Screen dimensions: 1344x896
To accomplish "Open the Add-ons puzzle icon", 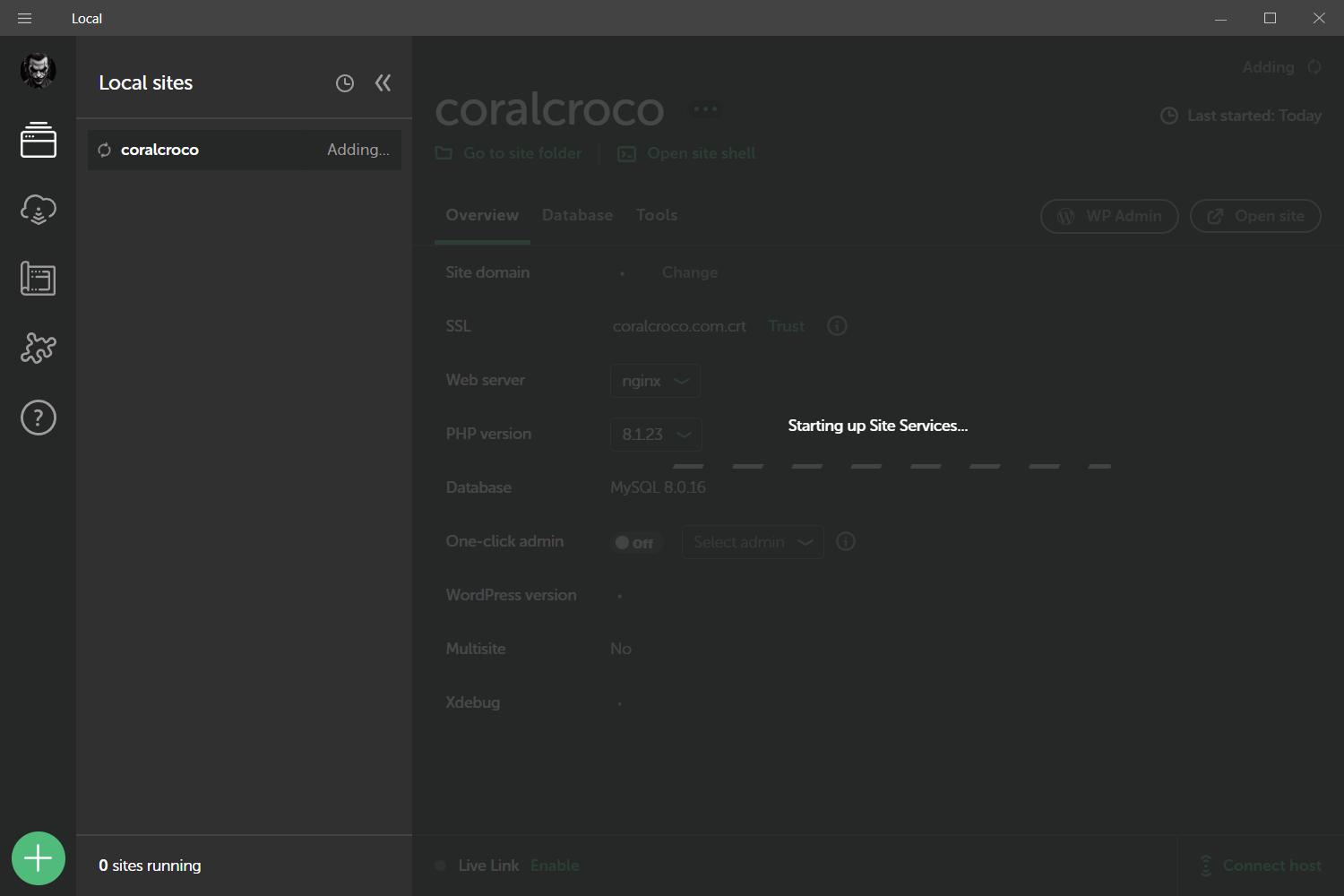I will pyautogui.click(x=39, y=348).
